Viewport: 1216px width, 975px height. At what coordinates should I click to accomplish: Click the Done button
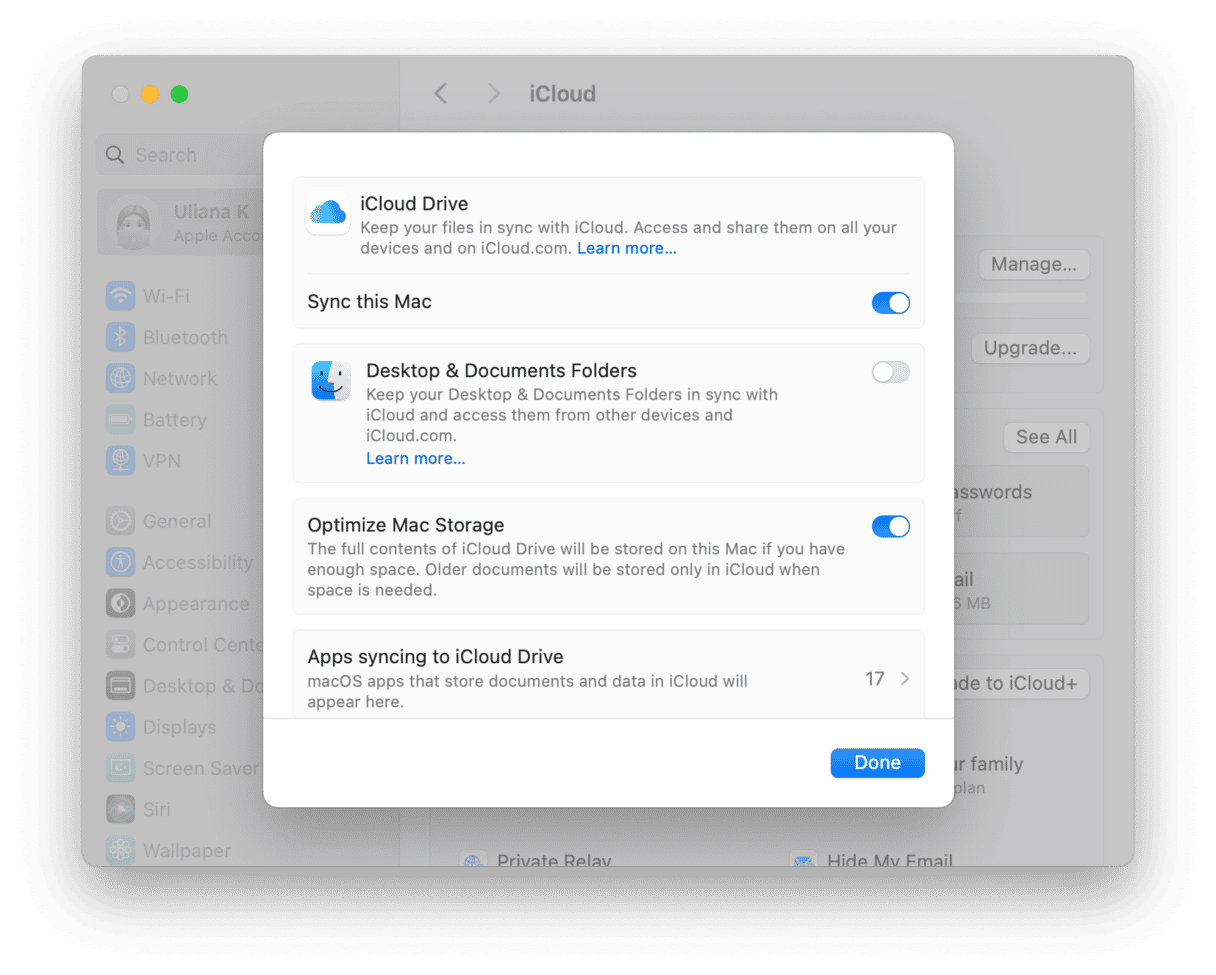click(877, 763)
